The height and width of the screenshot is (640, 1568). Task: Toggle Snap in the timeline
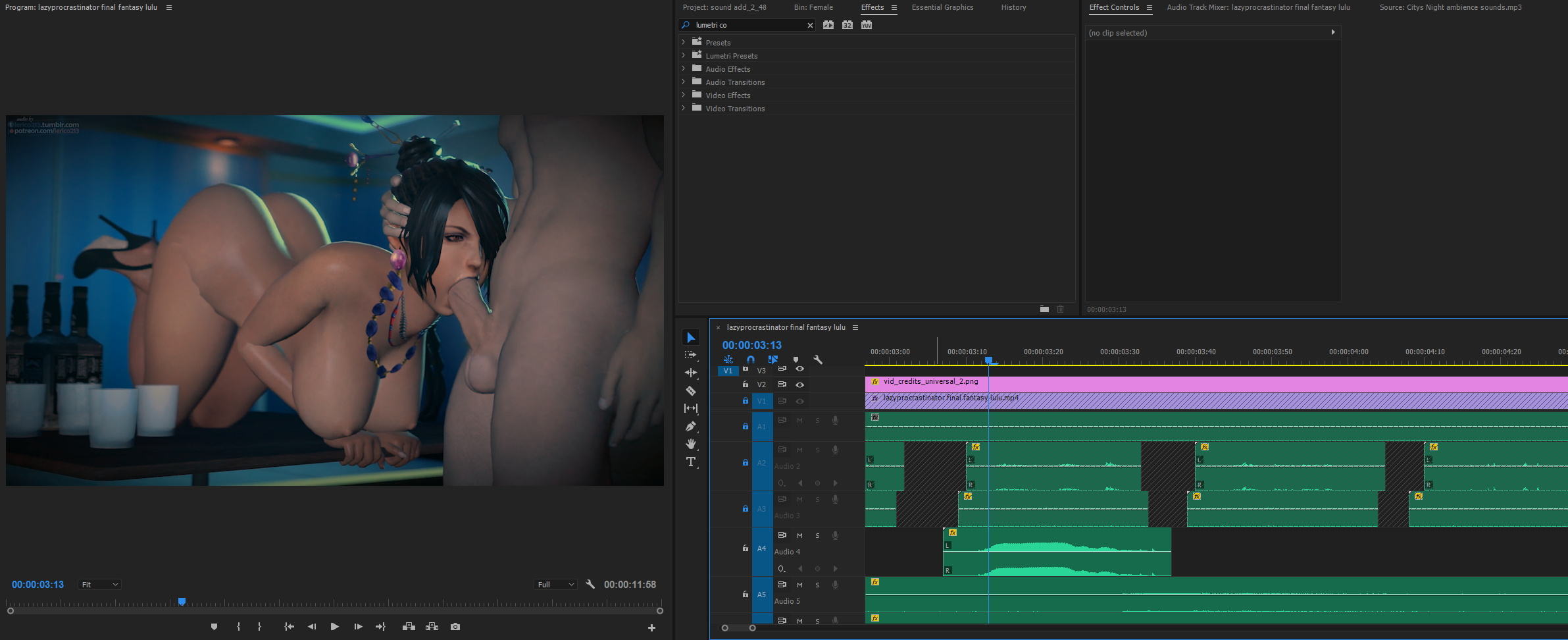pyautogui.click(x=750, y=360)
